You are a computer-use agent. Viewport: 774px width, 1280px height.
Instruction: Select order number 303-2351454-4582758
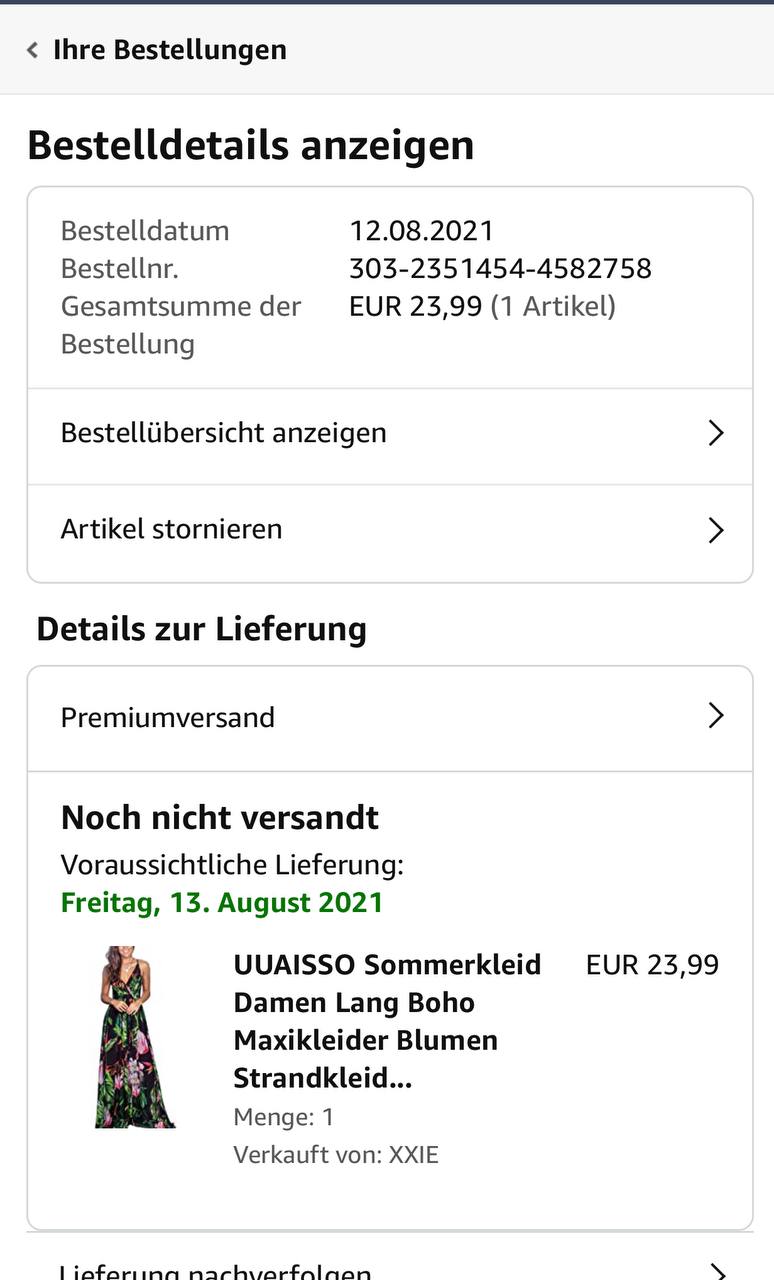point(500,269)
